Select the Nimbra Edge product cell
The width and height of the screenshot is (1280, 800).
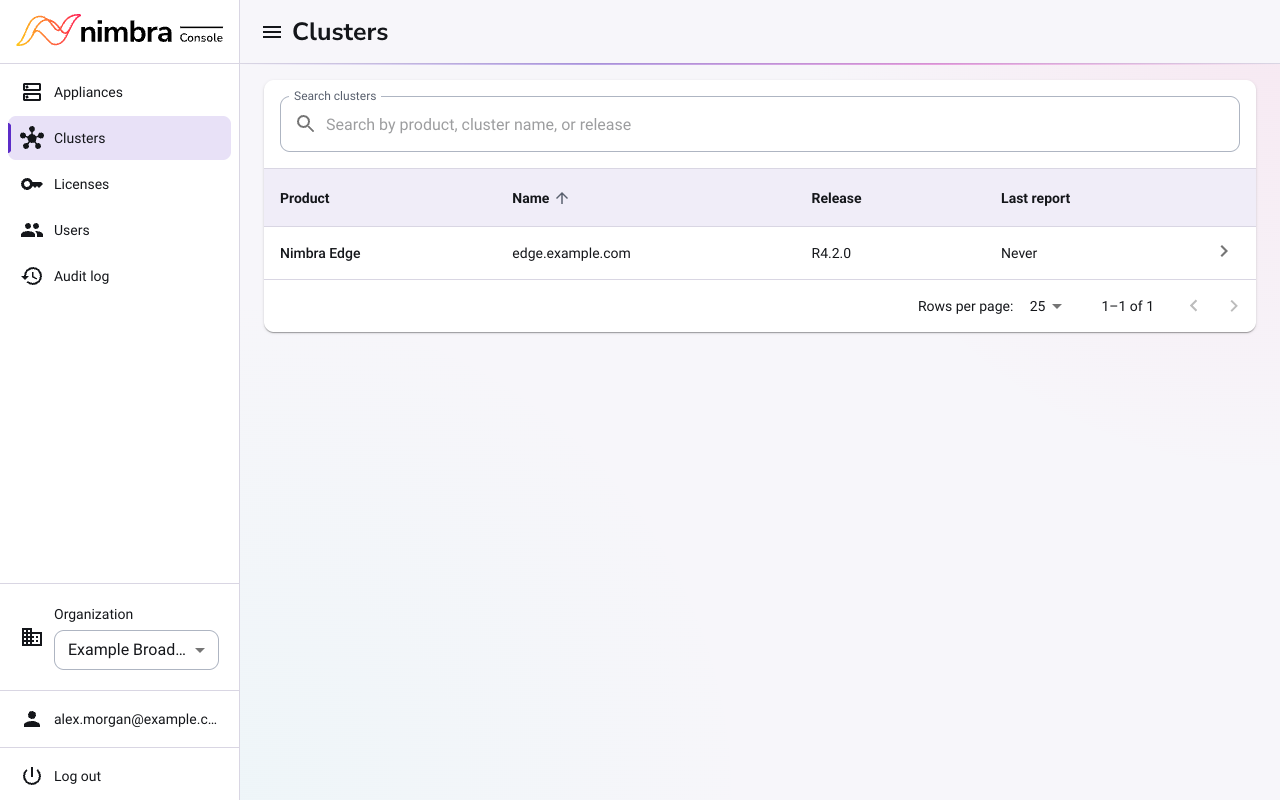320,253
